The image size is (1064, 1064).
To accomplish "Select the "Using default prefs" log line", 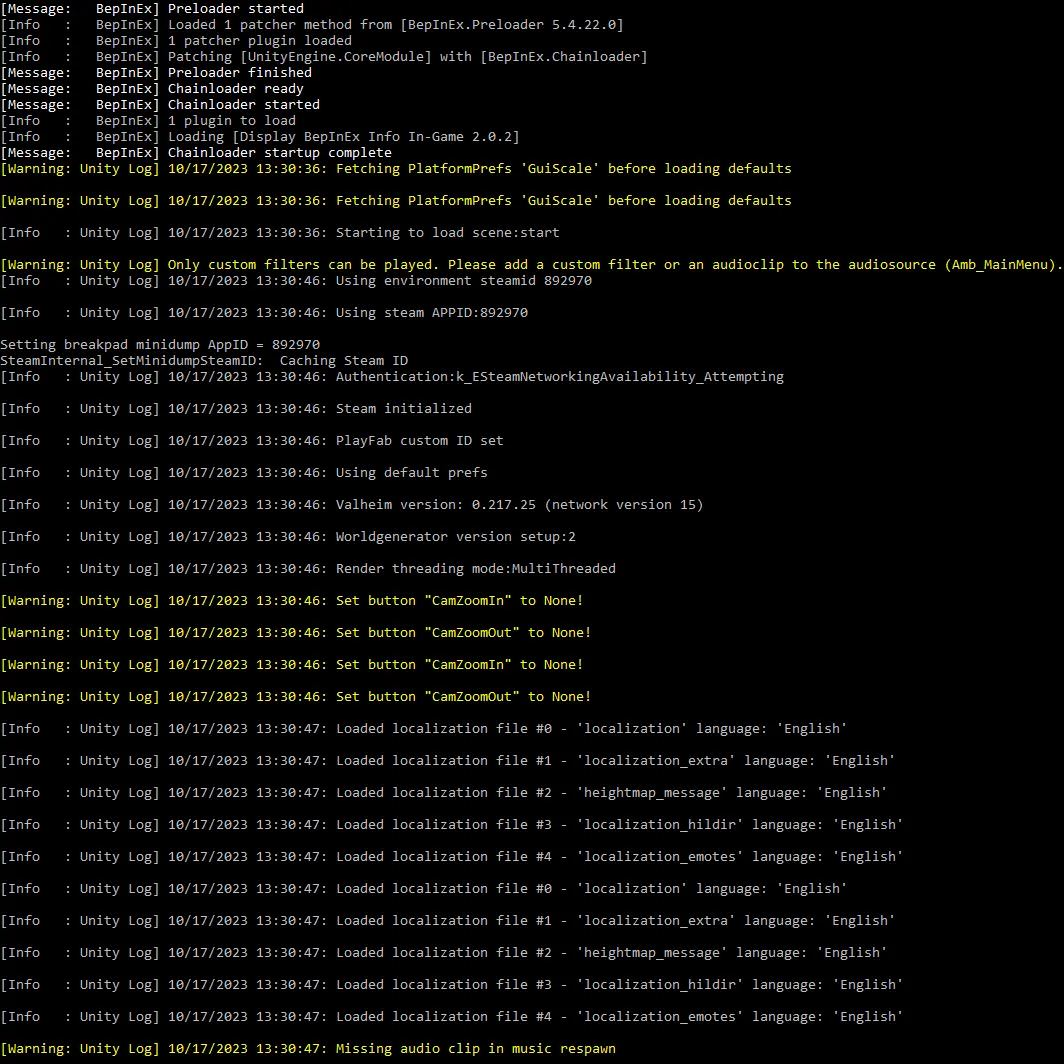I will [x=244, y=472].
